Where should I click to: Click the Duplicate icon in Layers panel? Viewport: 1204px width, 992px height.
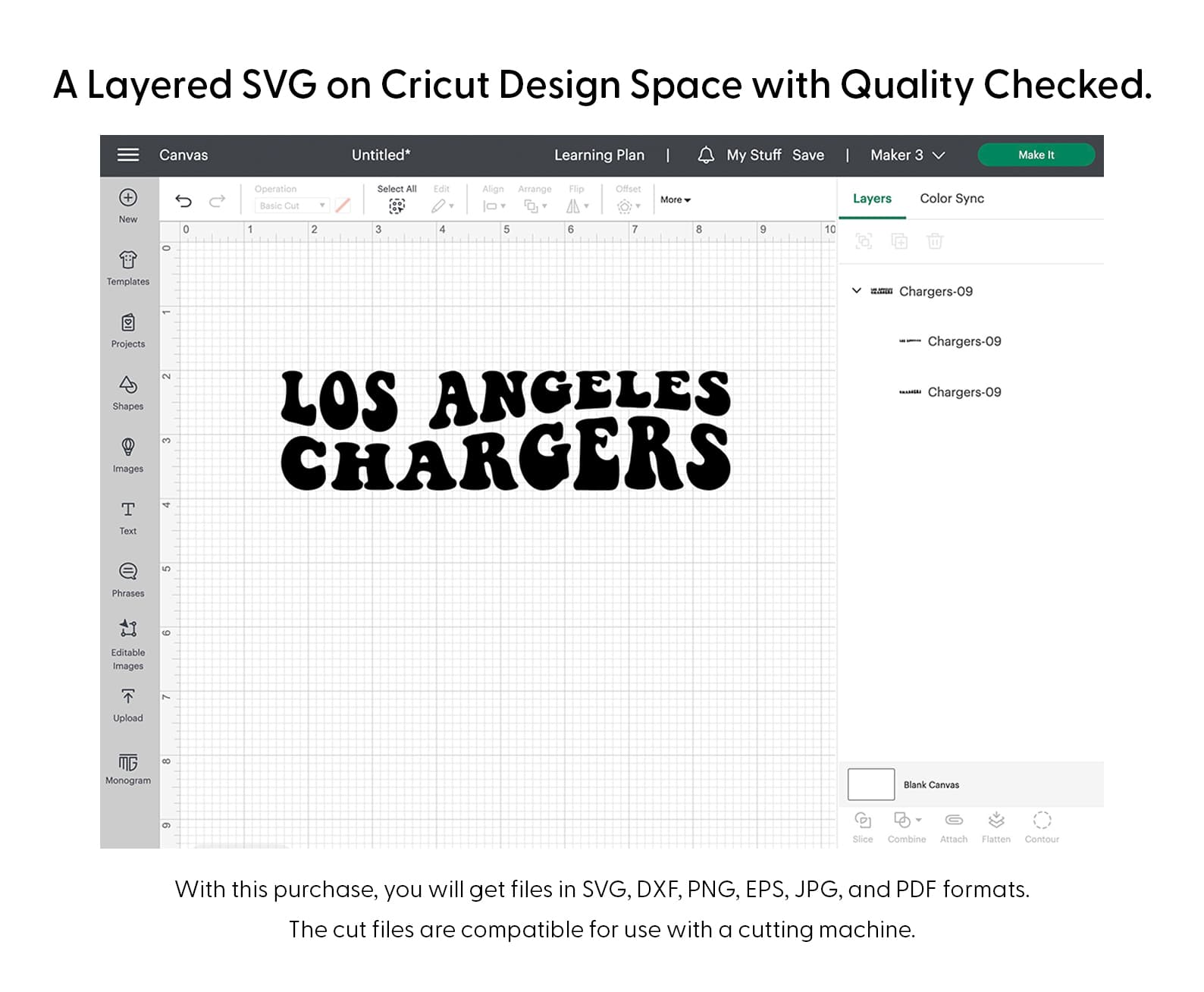tap(899, 241)
